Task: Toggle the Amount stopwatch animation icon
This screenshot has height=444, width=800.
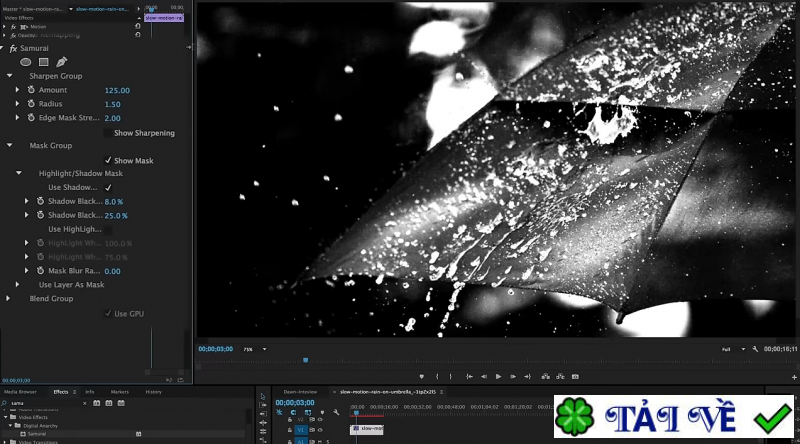Action: point(30,90)
